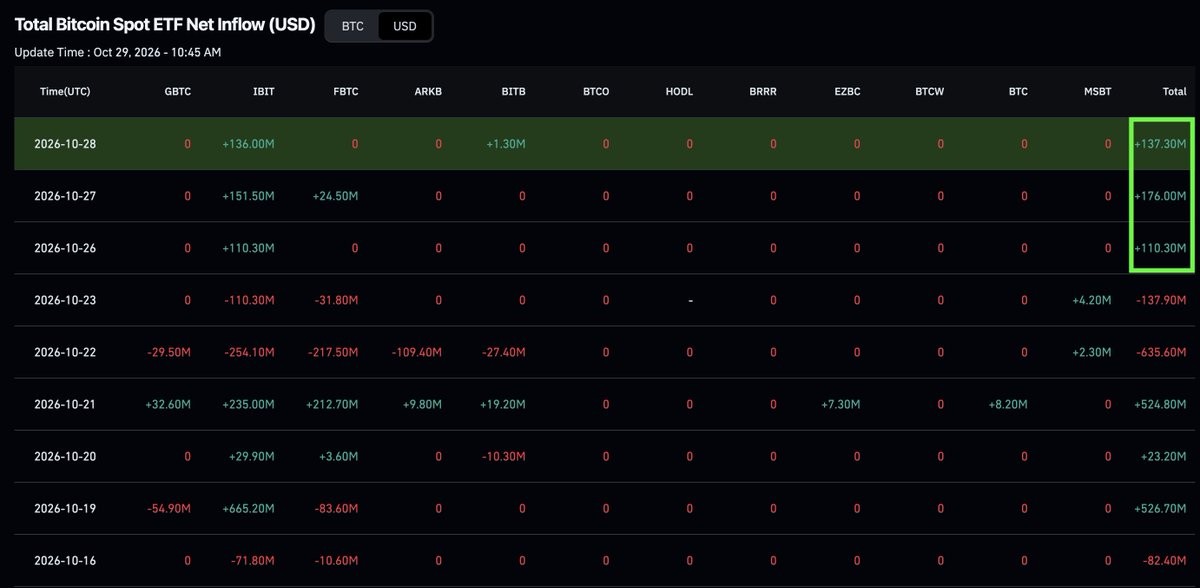1200x588 pixels.
Task: Click the +151.50M IBIT value
Action: (x=248, y=196)
